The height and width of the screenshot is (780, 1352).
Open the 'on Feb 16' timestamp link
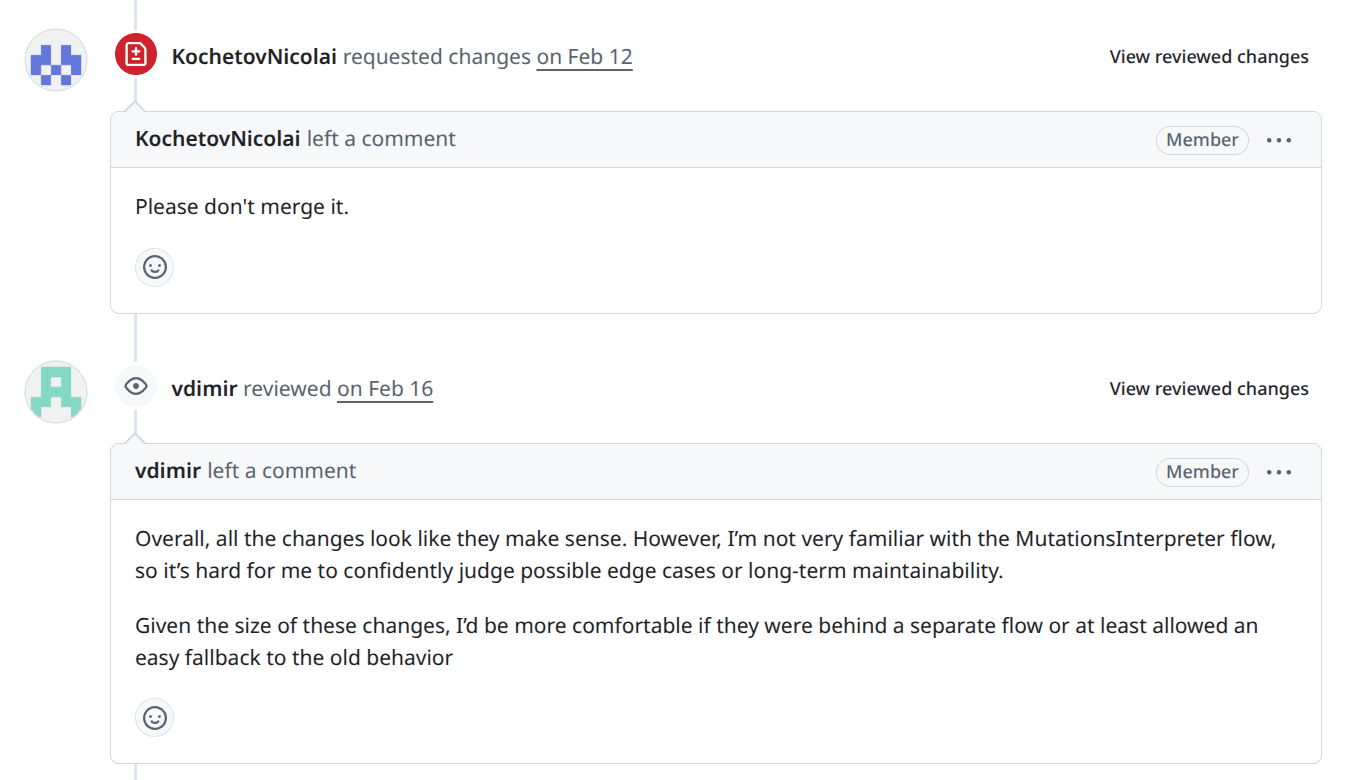pos(385,389)
